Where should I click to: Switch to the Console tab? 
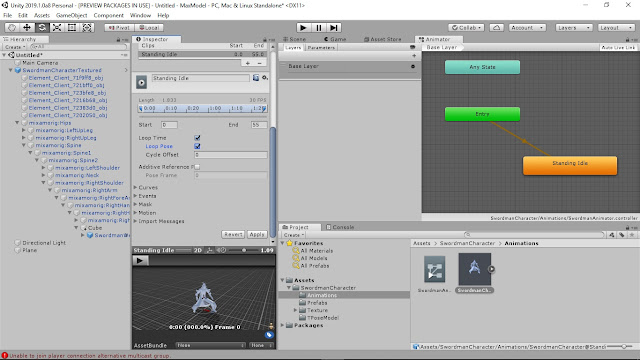click(x=340, y=227)
